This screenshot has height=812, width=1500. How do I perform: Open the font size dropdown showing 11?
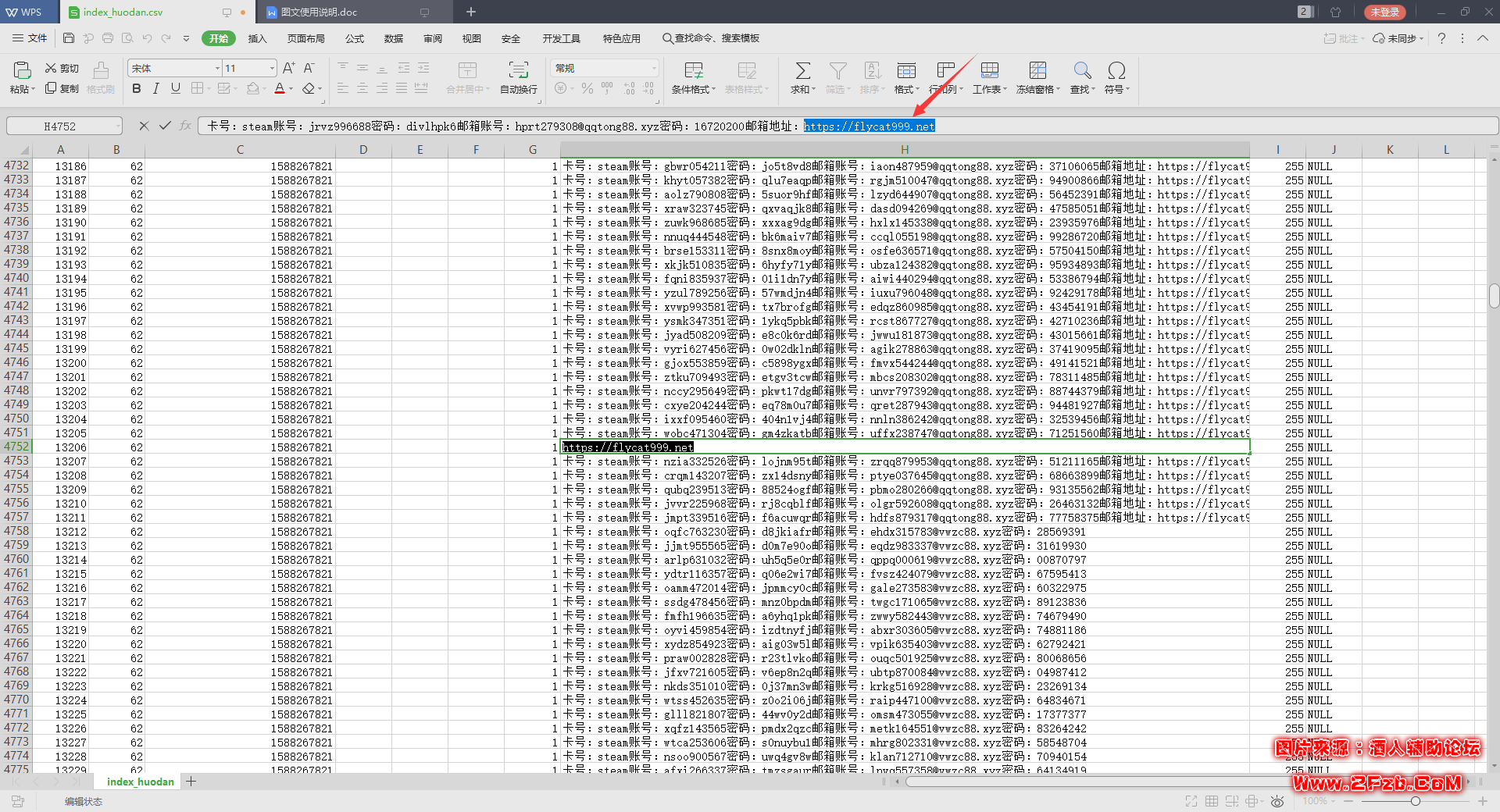[x=272, y=68]
